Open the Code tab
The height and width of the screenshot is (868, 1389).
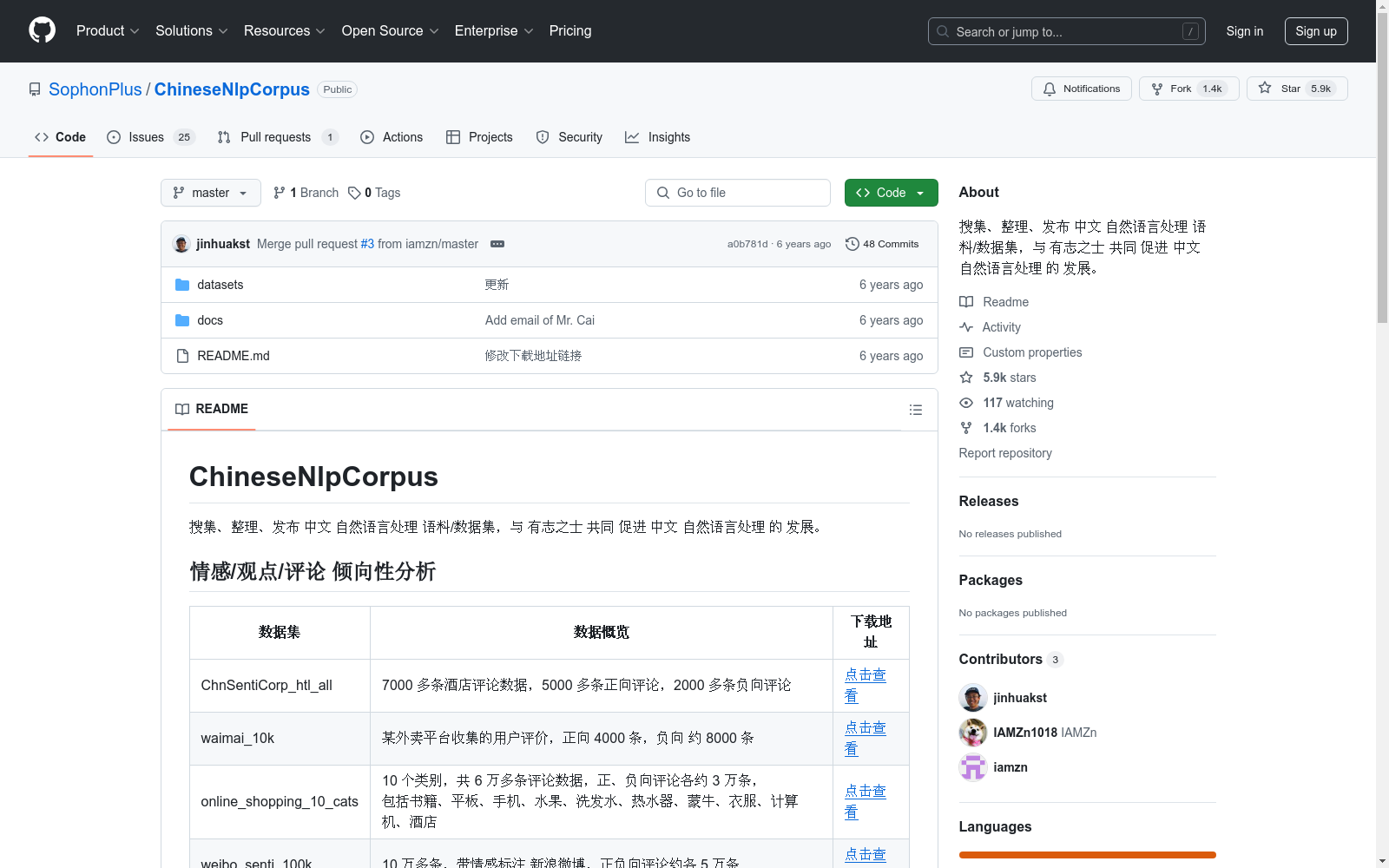coord(61,137)
